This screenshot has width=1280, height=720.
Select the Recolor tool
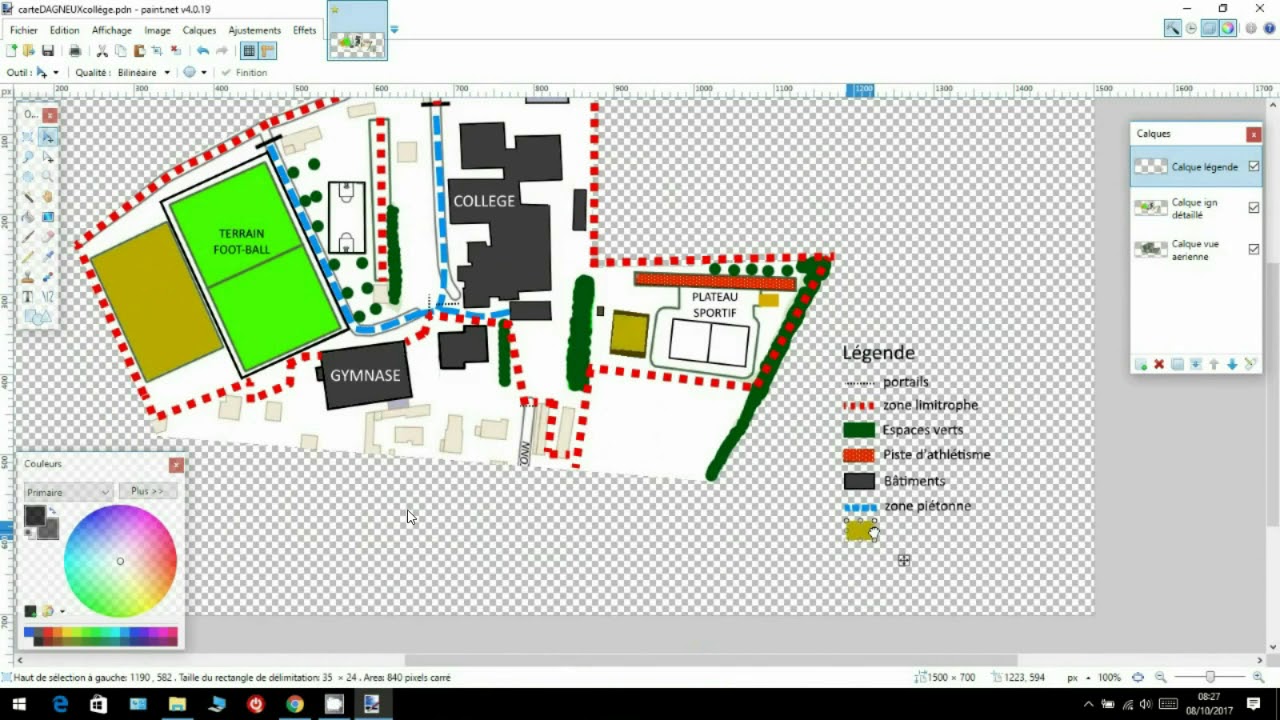[x=48, y=275]
